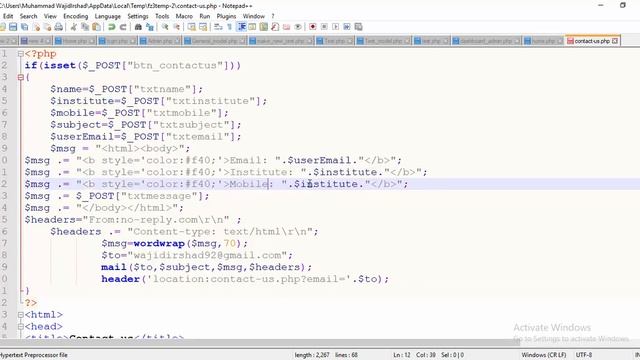This screenshot has width=640, height=360.
Task: Click the Close All toolbar icon
Action: 47,27
